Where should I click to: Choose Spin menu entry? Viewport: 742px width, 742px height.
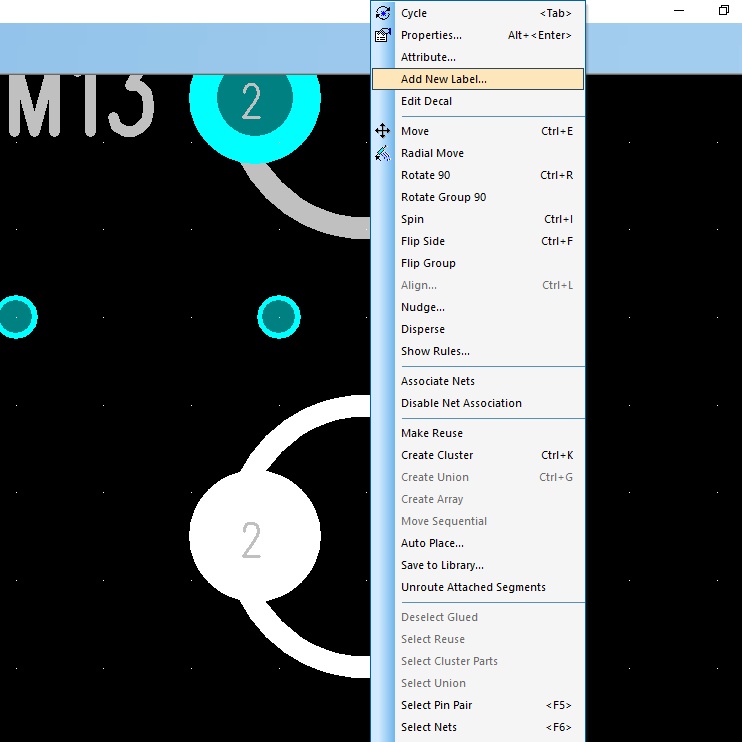coord(478,219)
